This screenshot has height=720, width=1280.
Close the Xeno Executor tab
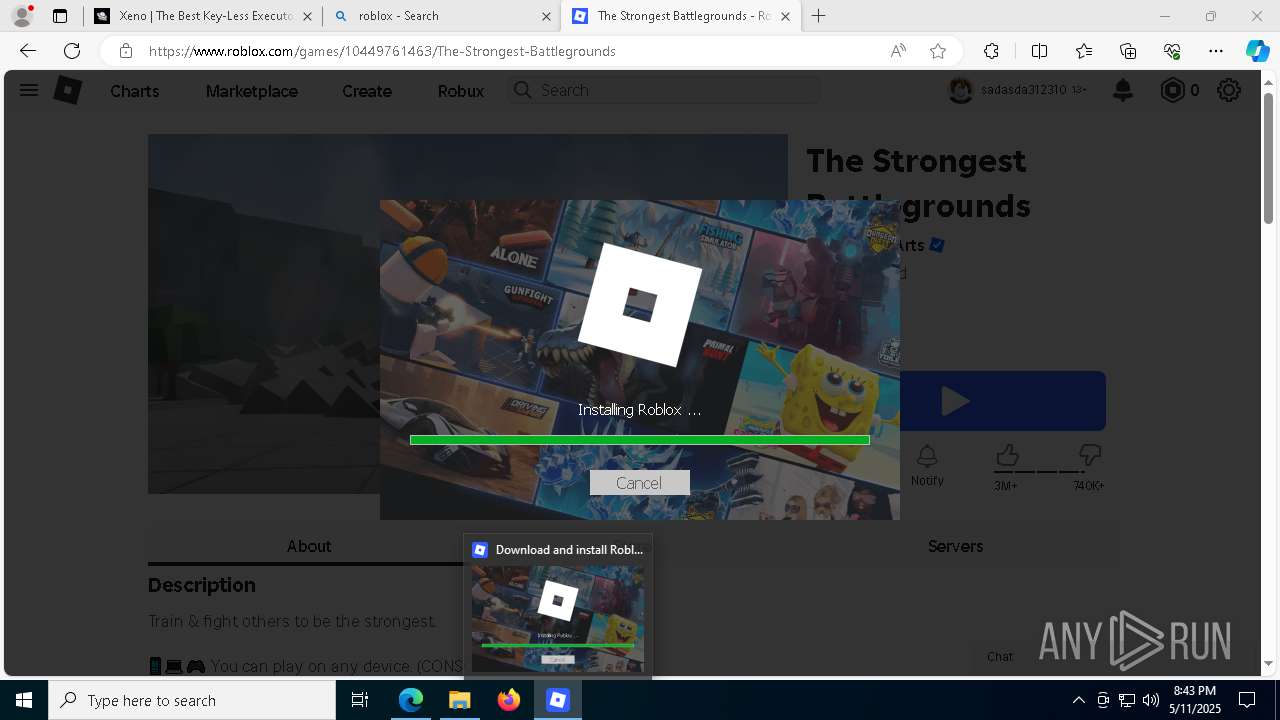tap(307, 16)
